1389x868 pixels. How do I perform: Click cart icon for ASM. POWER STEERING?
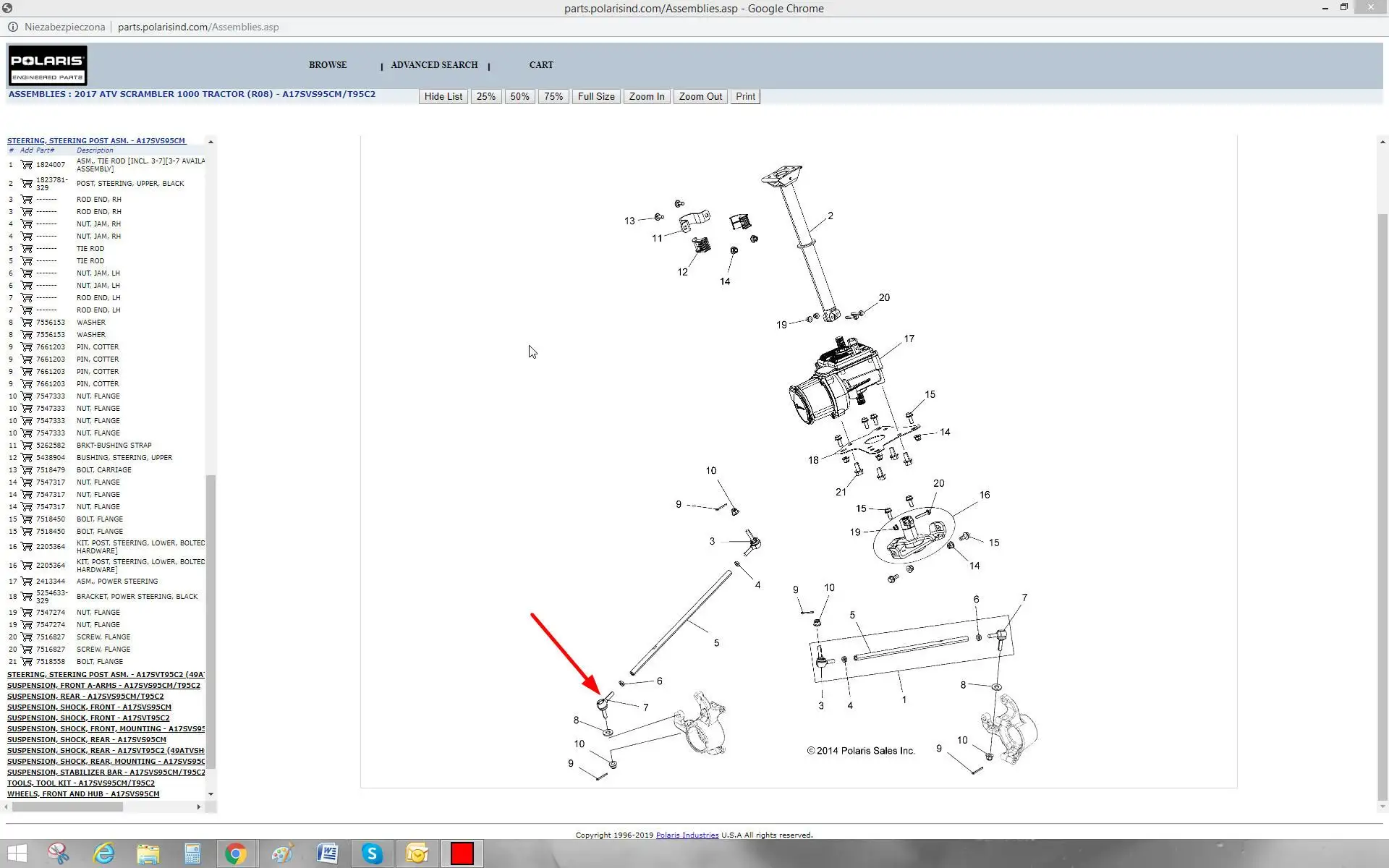(27, 582)
